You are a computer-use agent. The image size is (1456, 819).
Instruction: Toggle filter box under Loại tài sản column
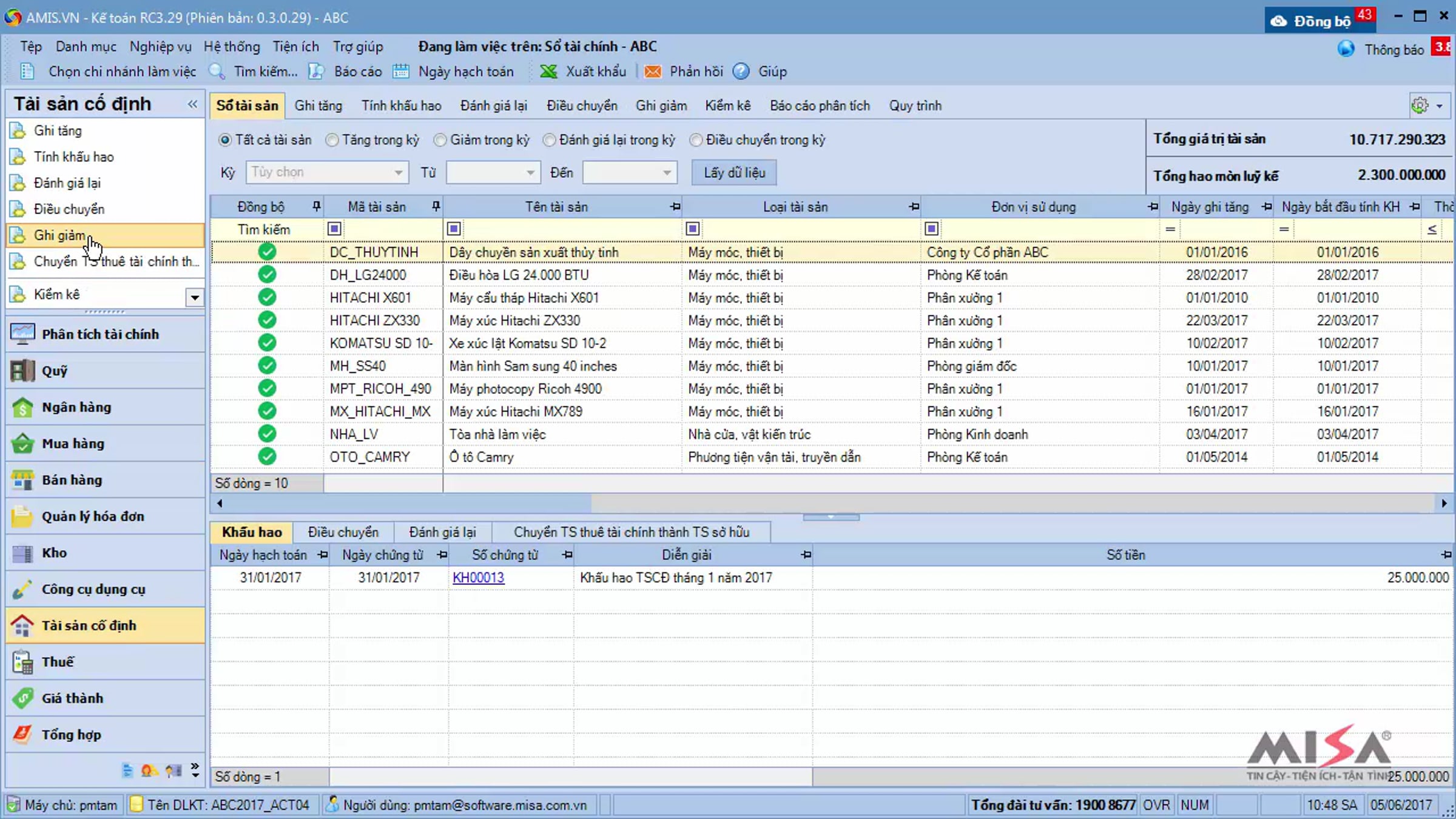[693, 229]
